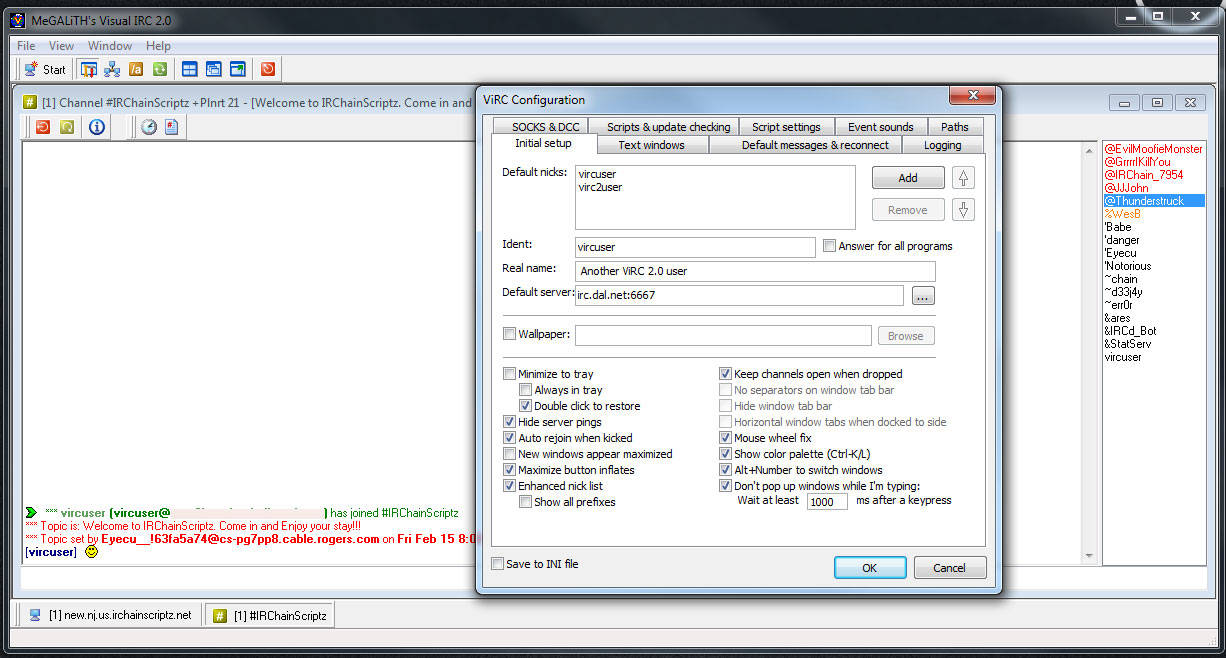Click the green arrow beside the join message
1226x658 pixels.
click(31, 513)
